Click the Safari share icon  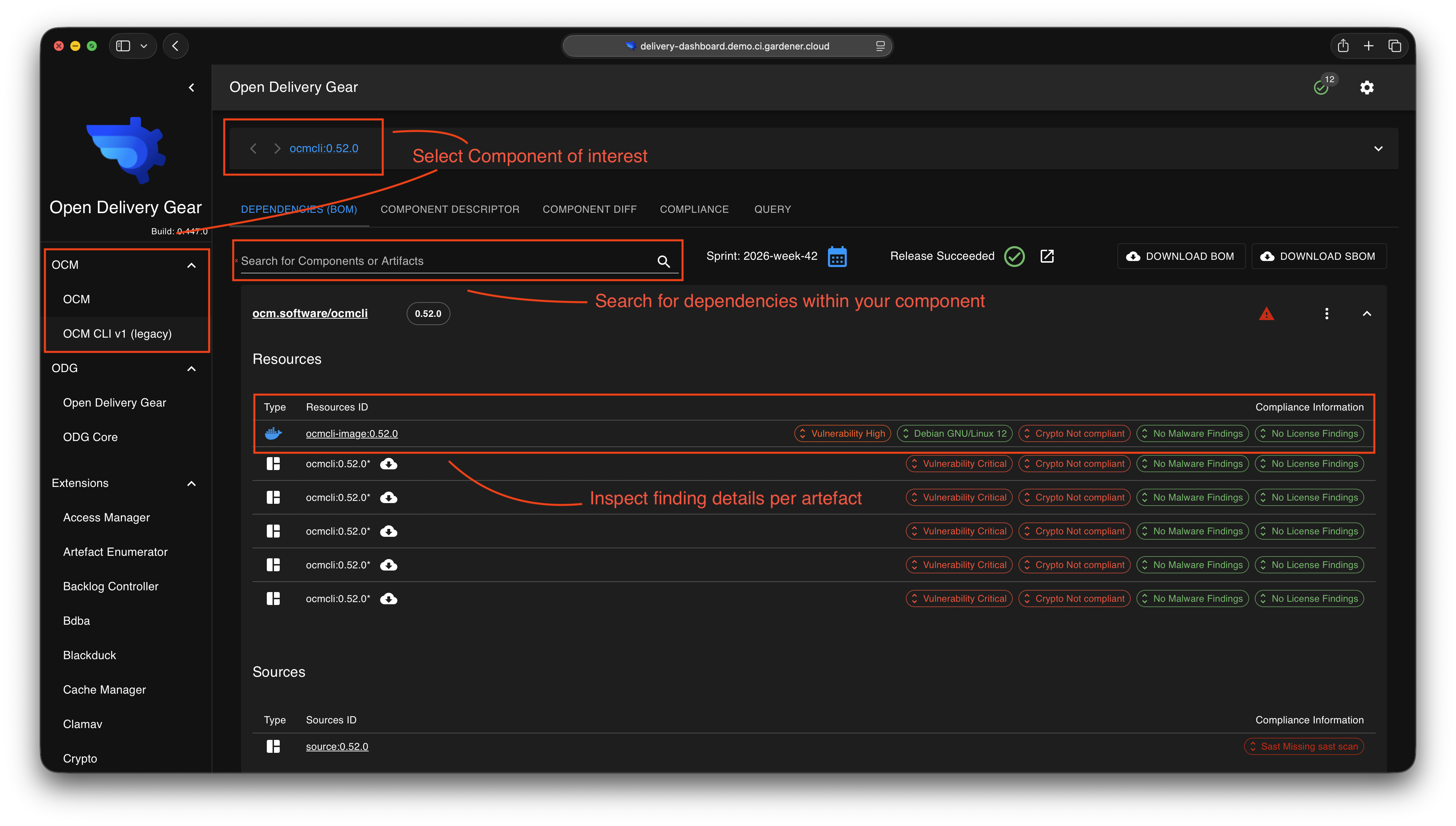click(x=1343, y=46)
